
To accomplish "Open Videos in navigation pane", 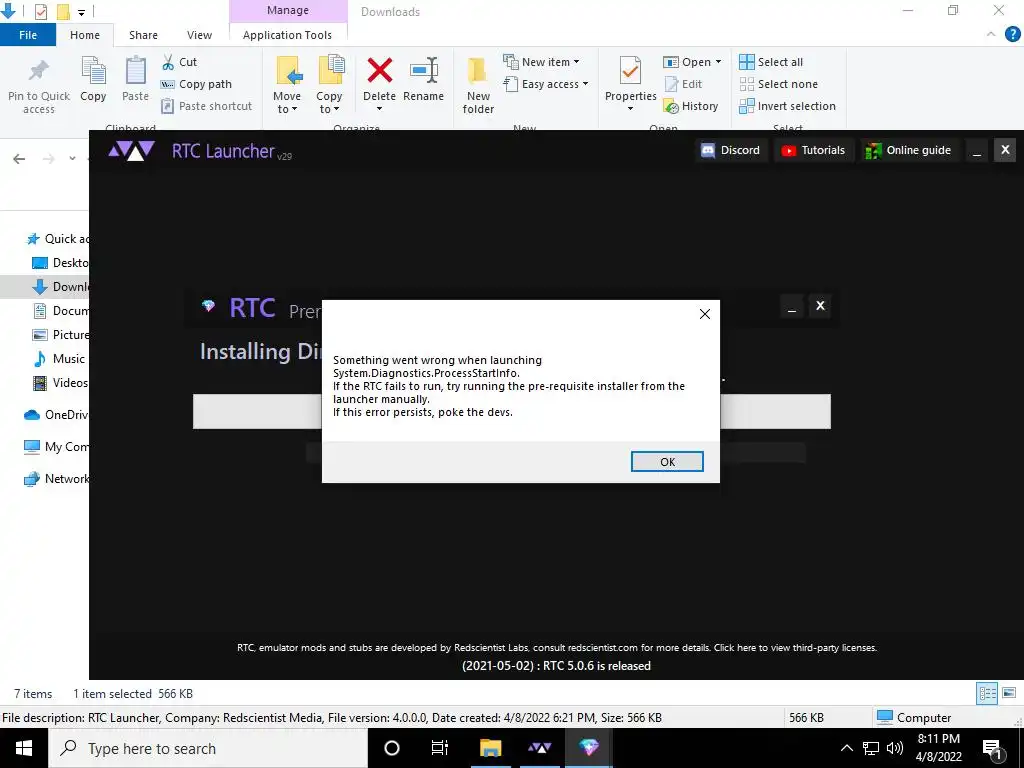I will (60, 383).
